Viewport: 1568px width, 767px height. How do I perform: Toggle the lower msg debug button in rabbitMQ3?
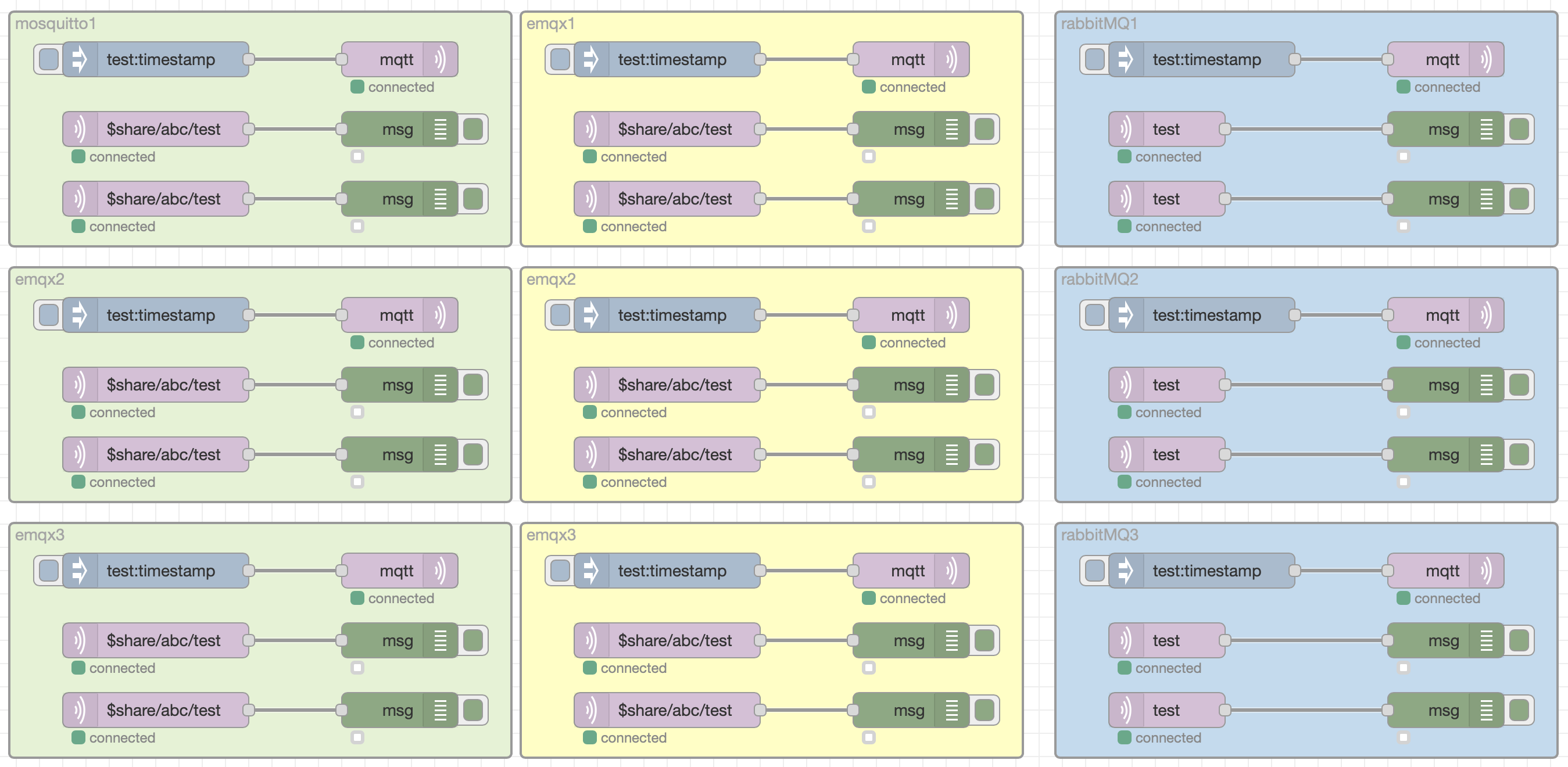tap(1519, 710)
